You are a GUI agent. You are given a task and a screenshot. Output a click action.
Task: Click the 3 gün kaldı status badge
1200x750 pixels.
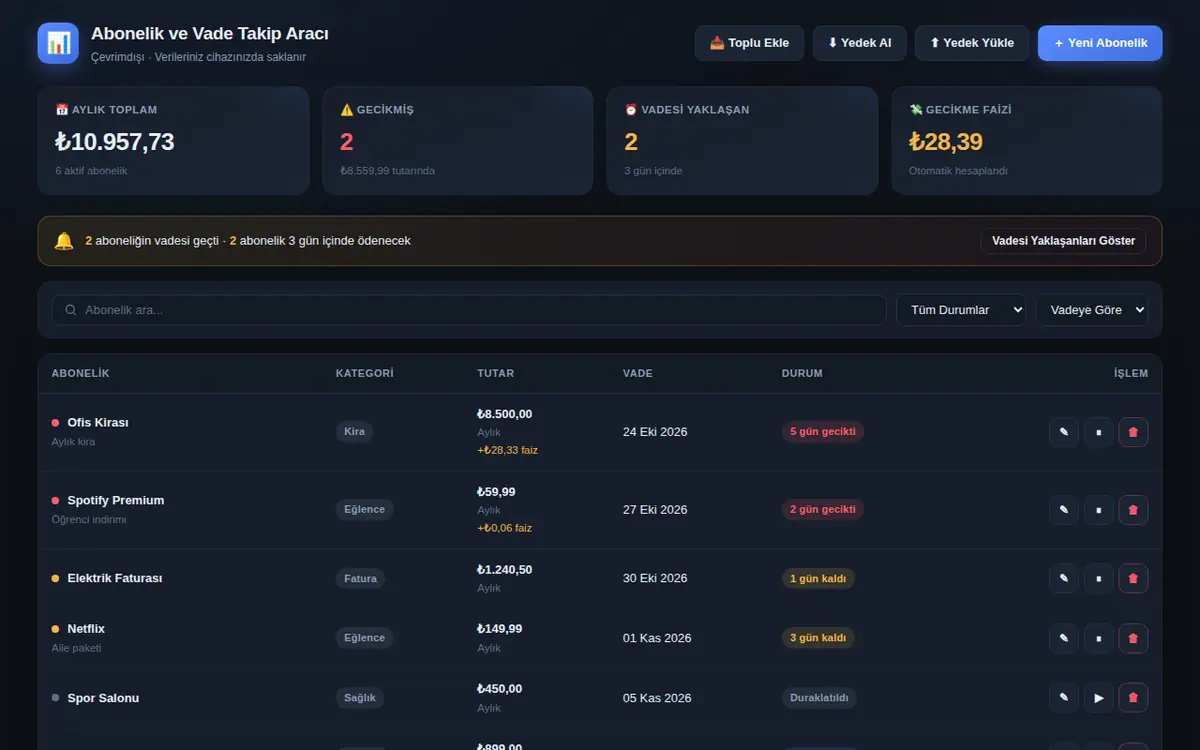[x=818, y=638]
